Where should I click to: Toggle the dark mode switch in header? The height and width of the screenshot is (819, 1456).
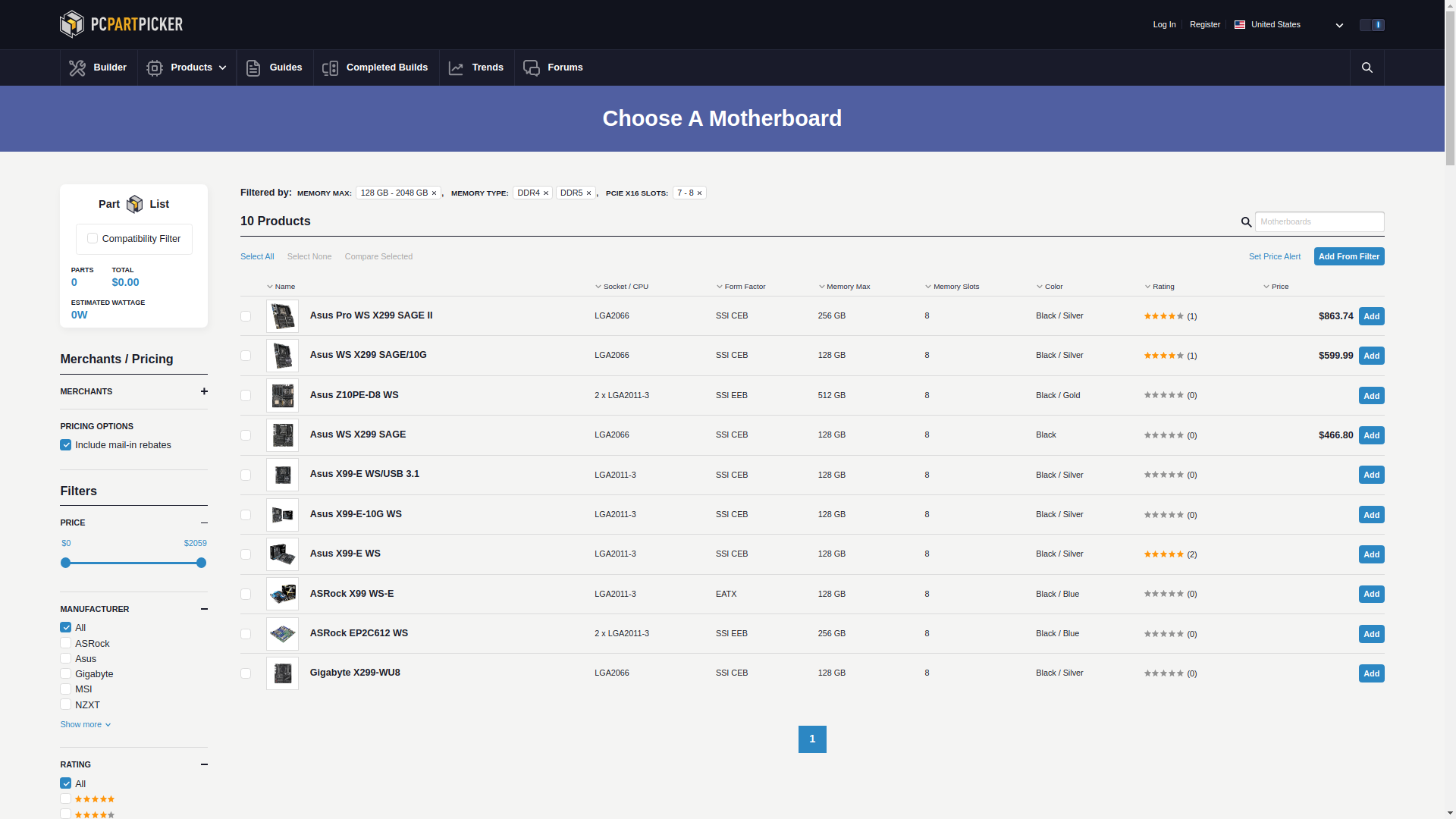1371,25
